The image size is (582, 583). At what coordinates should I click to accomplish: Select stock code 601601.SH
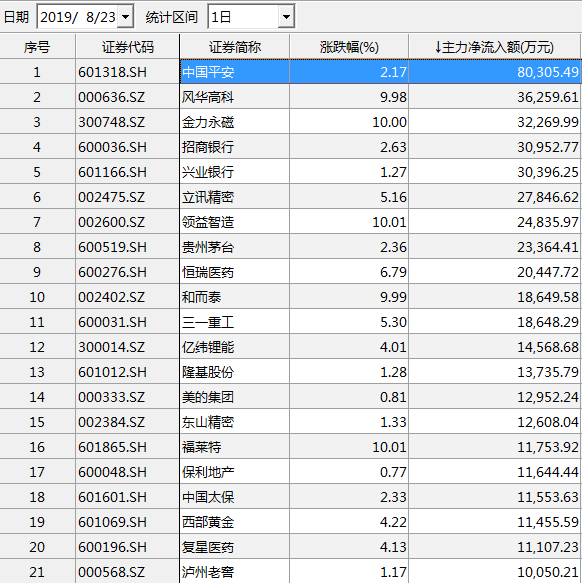[x=112, y=497]
